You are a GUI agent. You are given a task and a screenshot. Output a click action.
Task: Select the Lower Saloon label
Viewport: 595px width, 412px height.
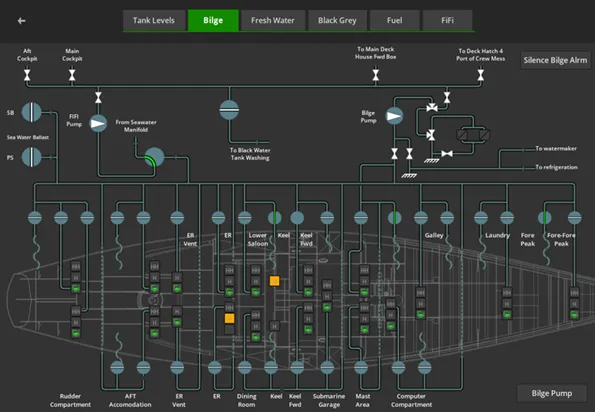pos(258,239)
